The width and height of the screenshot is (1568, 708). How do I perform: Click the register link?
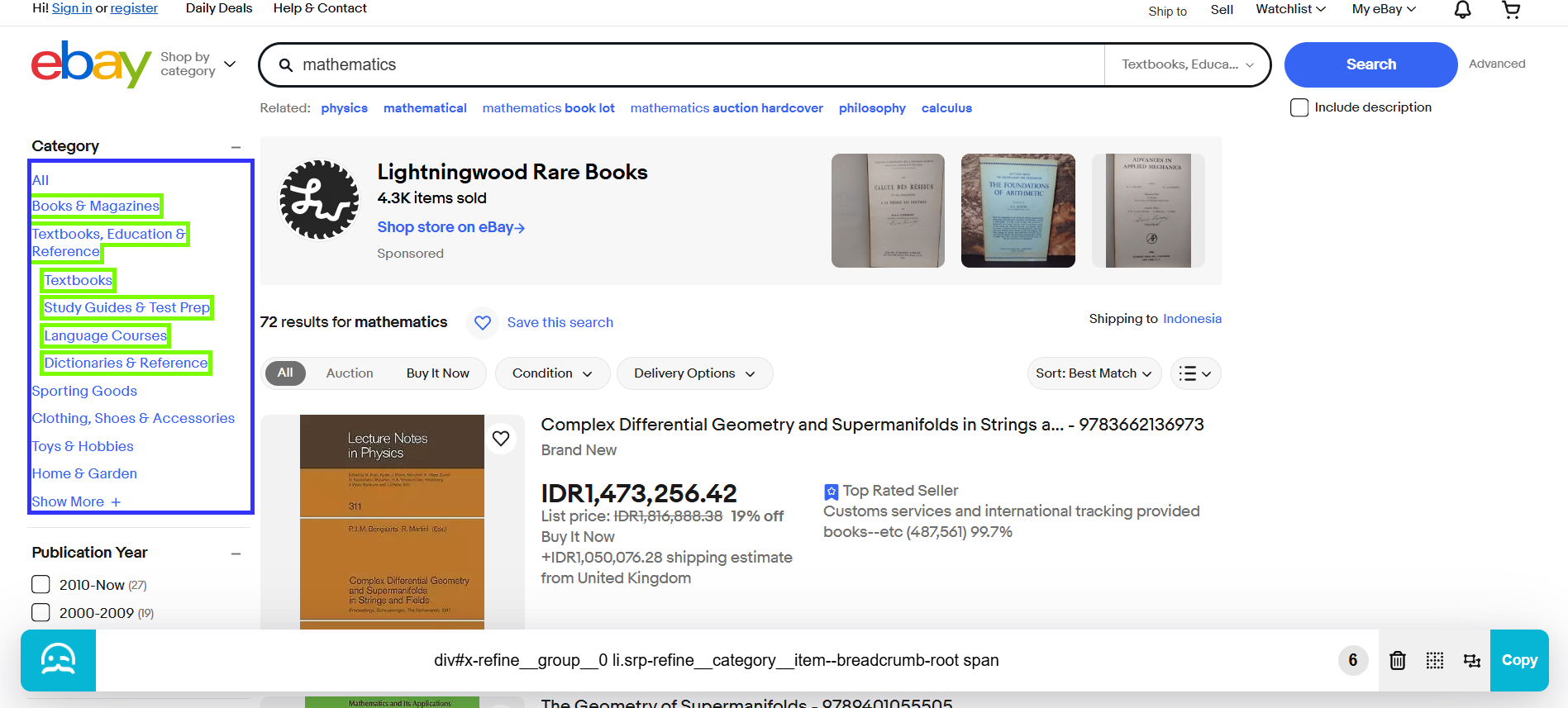click(x=134, y=8)
